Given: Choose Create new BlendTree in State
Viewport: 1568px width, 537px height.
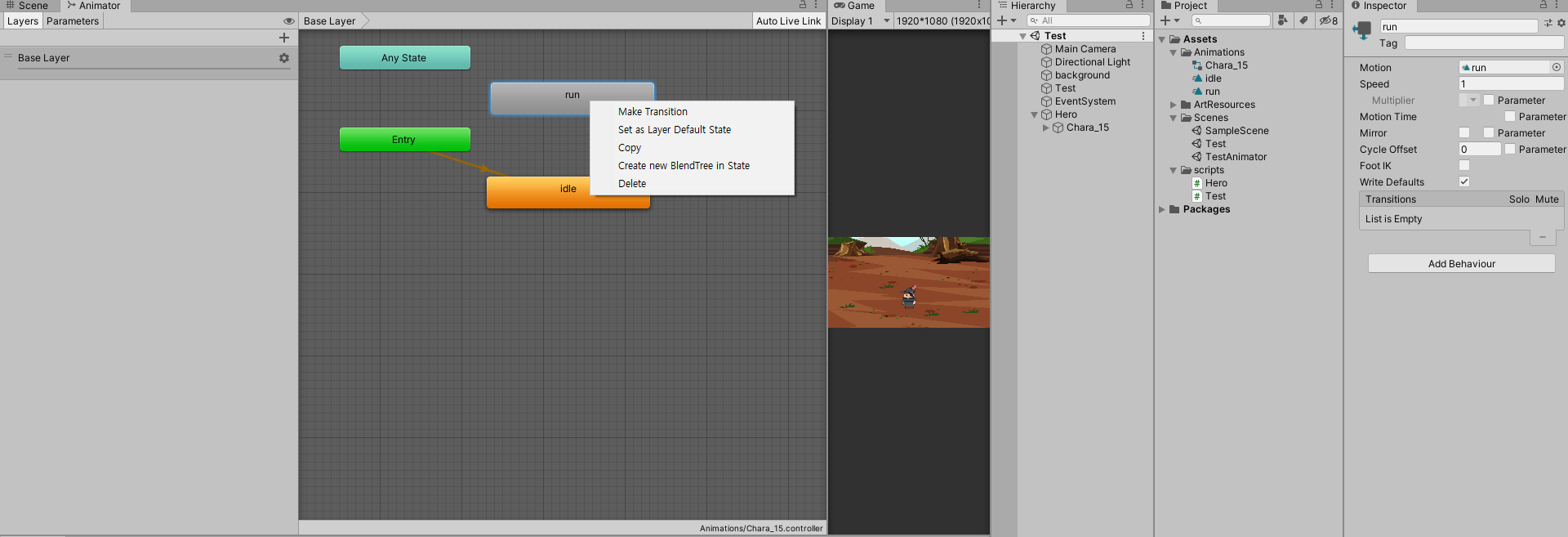Looking at the screenshot, I should [692, 166].
